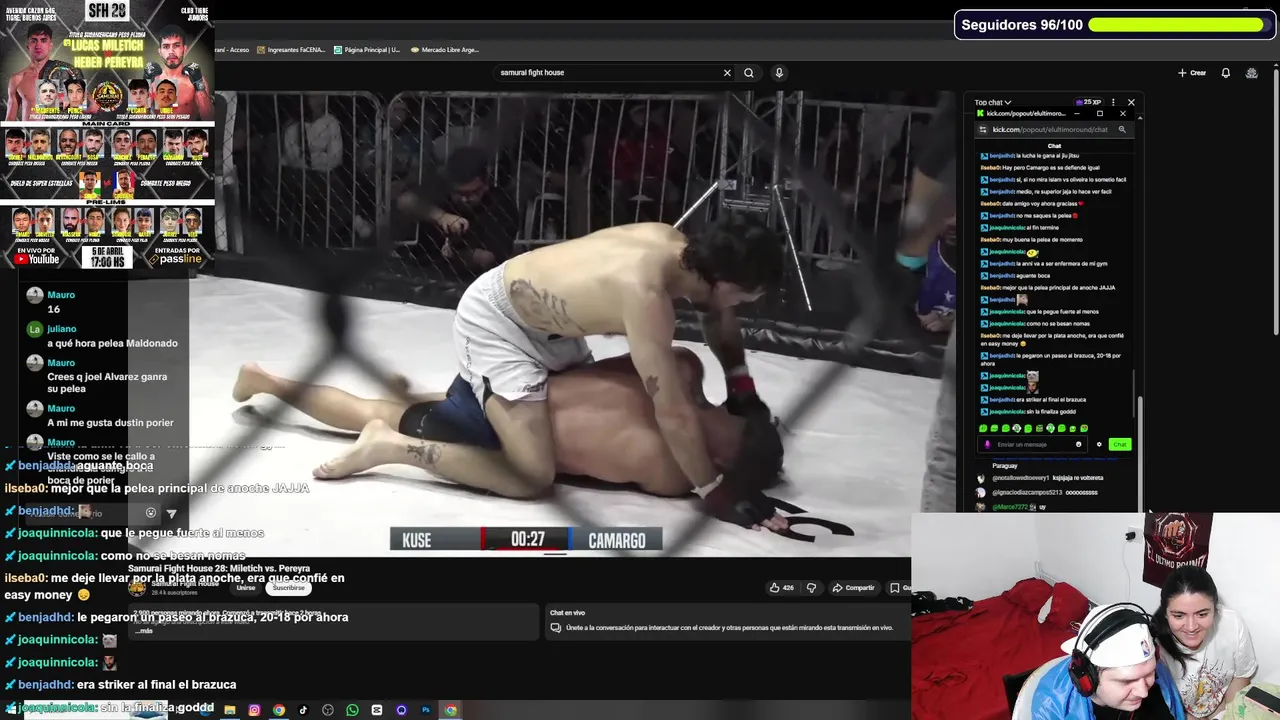Open Instagram from the taskbar
The width and height of the screenshot is (1280, 720).
coord(254,710)
